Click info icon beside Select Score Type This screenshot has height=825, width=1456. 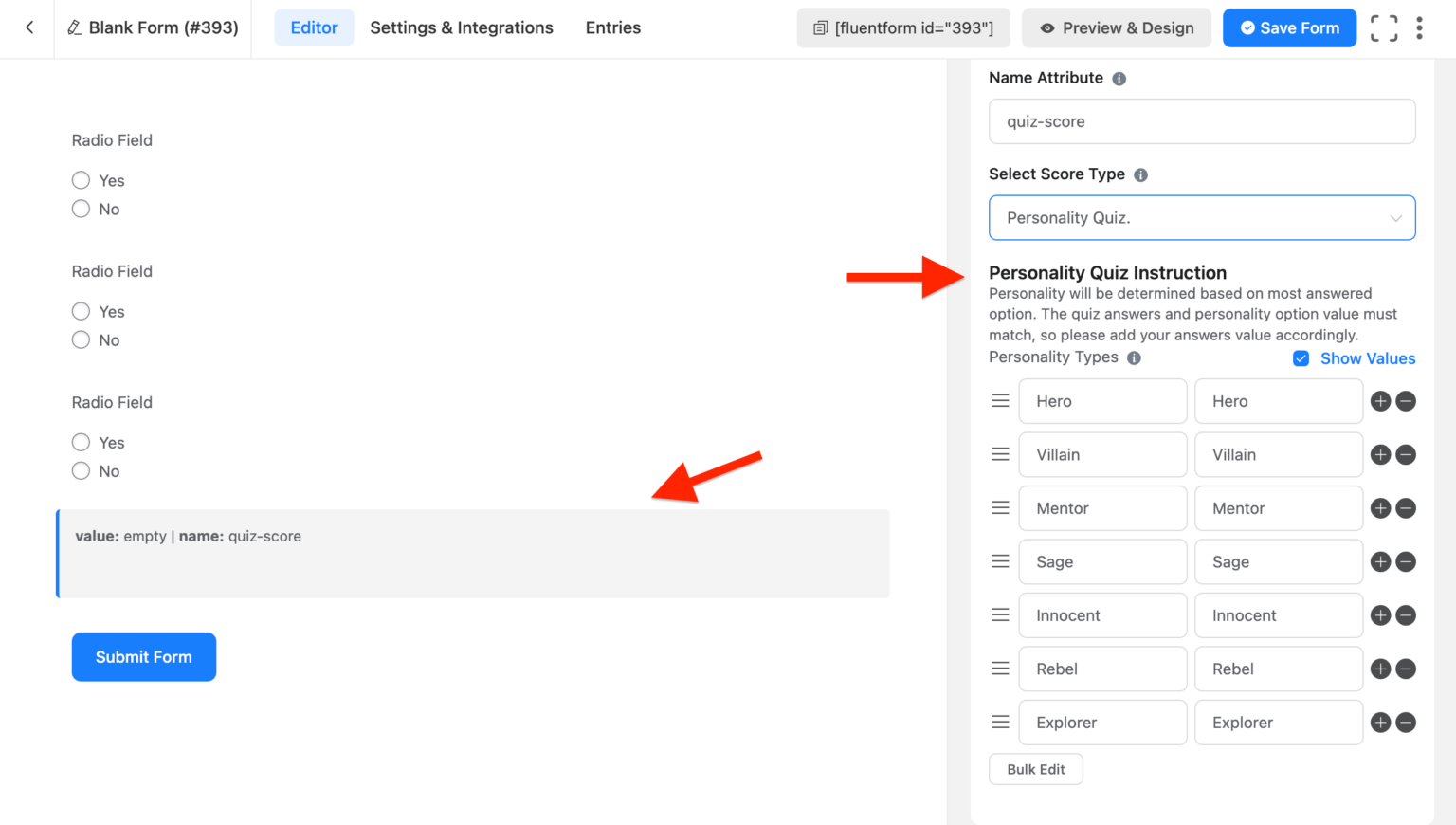click(1140, 174)
